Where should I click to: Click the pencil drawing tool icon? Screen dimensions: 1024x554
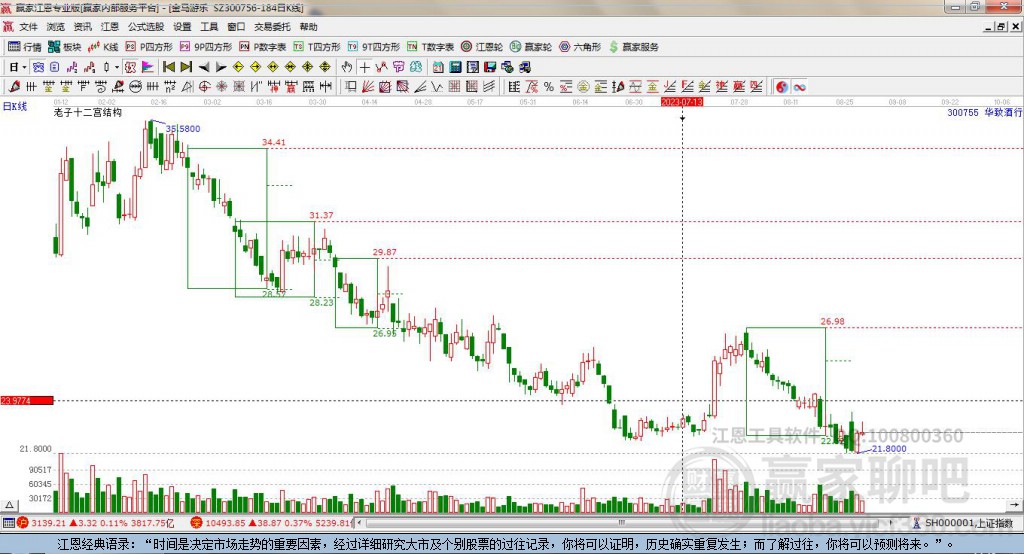coord(14,87)
